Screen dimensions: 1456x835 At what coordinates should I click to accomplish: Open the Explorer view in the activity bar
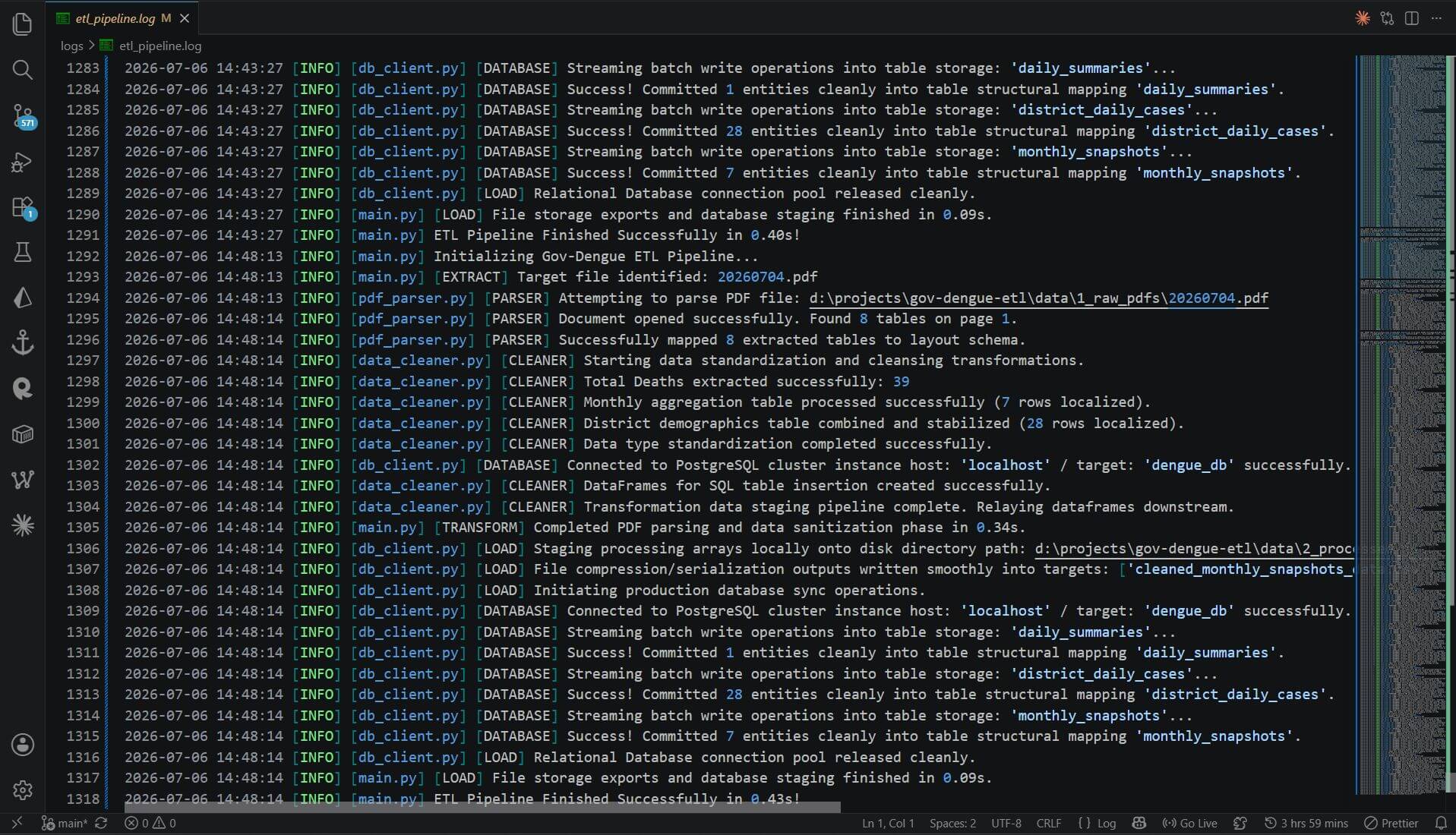click(23, 24)
